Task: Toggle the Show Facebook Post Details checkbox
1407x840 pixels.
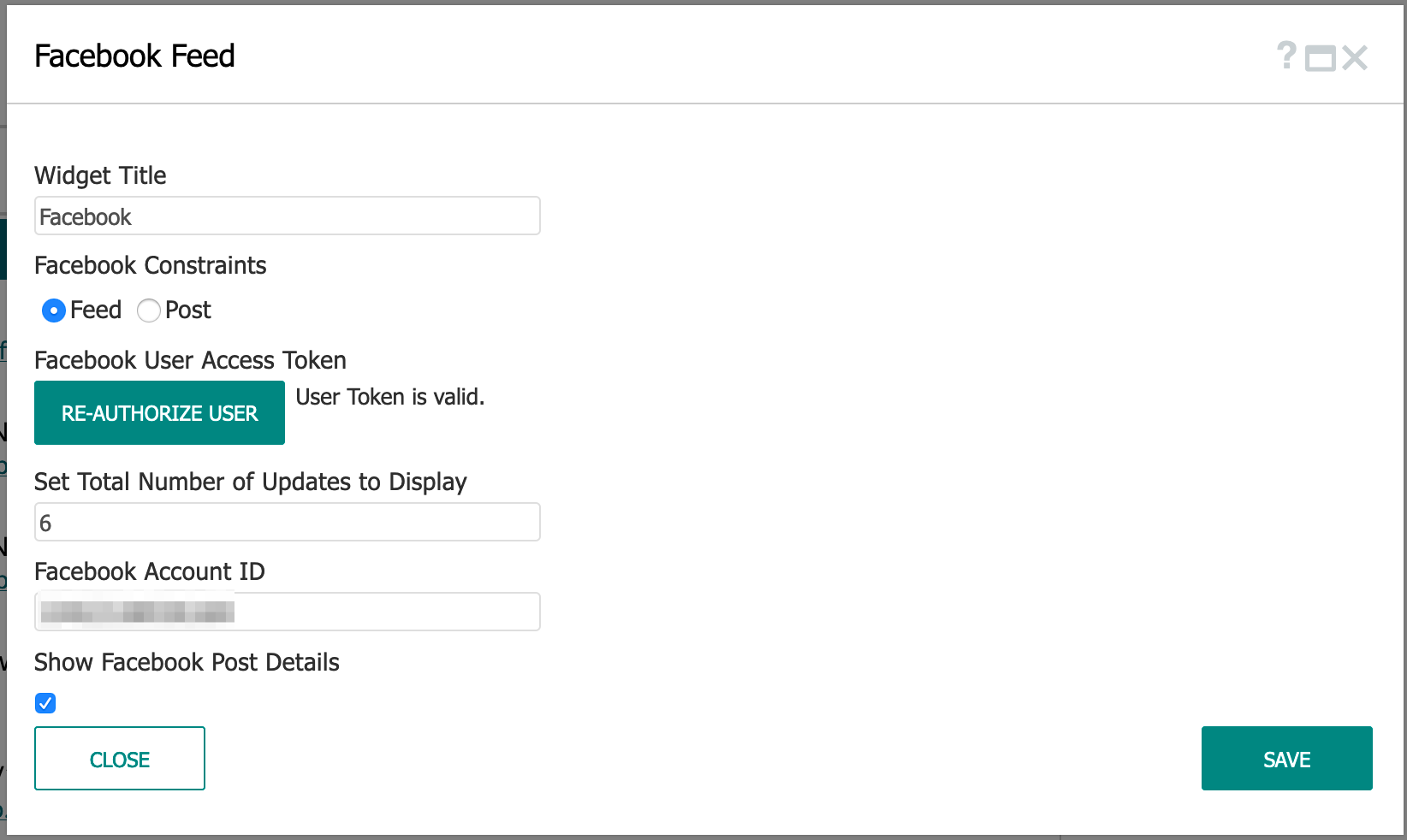Action: [45, 703]
